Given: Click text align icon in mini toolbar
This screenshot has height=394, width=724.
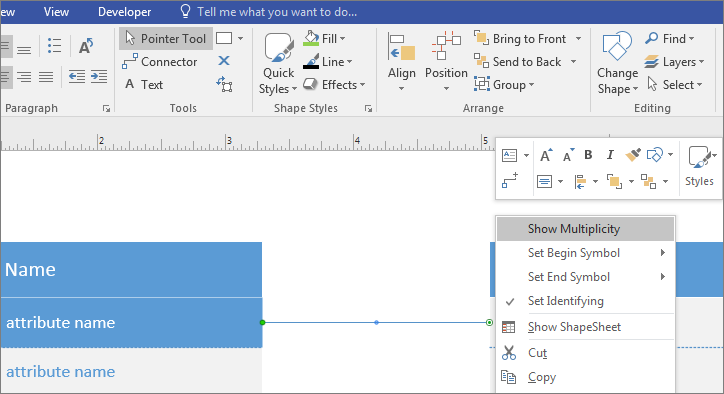Looking at the screenshot, I should (x=544, y=182).
